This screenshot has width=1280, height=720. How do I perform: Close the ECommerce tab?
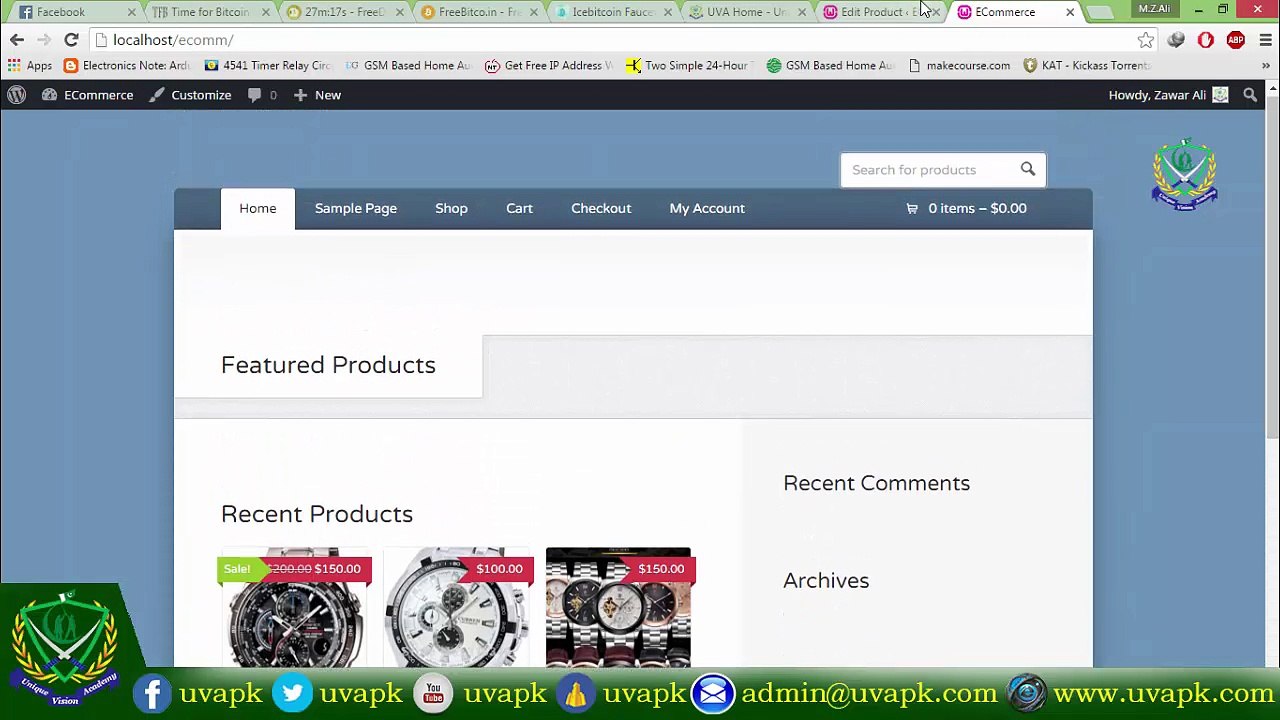[1070, 12]
